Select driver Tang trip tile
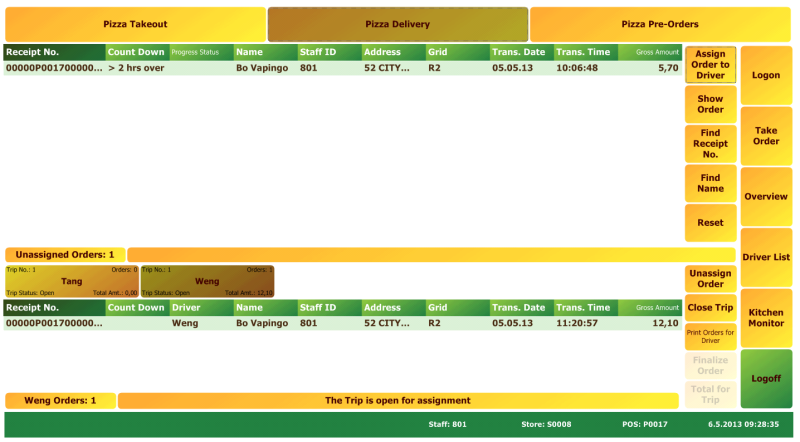Image resolution: width=800 pixels, height=442 pixels. (x=72, y=281)
